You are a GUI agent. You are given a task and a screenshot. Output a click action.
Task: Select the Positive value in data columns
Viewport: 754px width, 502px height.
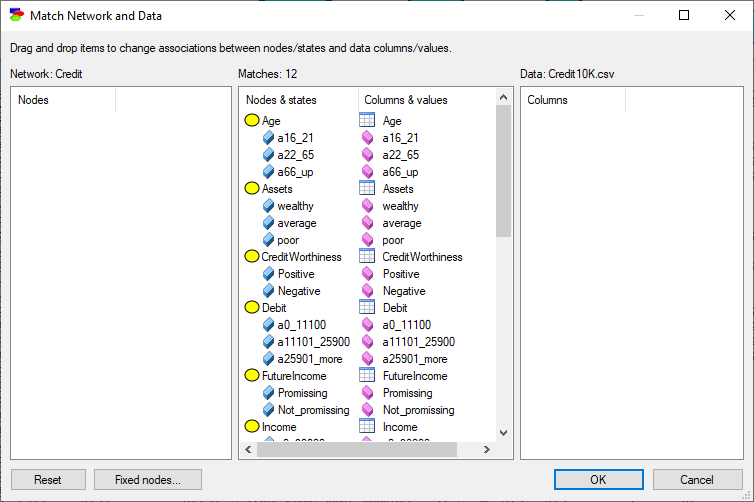[401, 274]
